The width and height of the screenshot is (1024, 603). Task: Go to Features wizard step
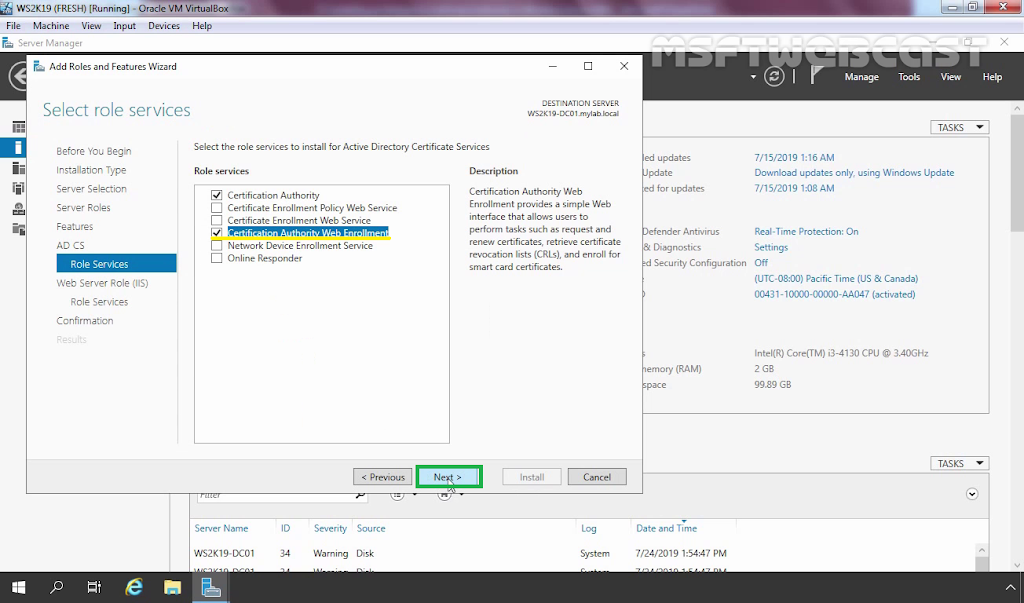coord(74,227)
